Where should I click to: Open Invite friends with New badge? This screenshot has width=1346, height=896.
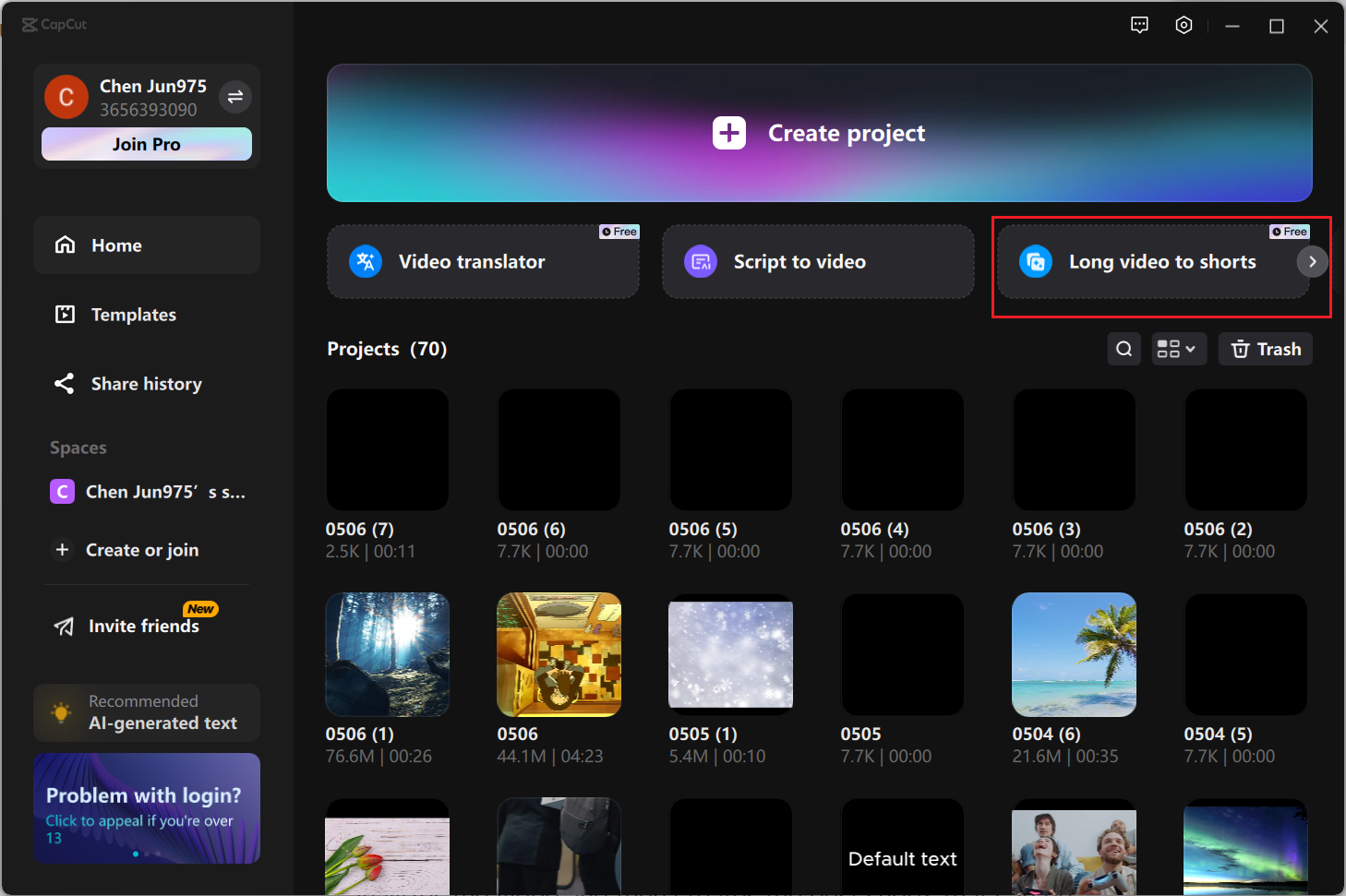pos(143,626)
